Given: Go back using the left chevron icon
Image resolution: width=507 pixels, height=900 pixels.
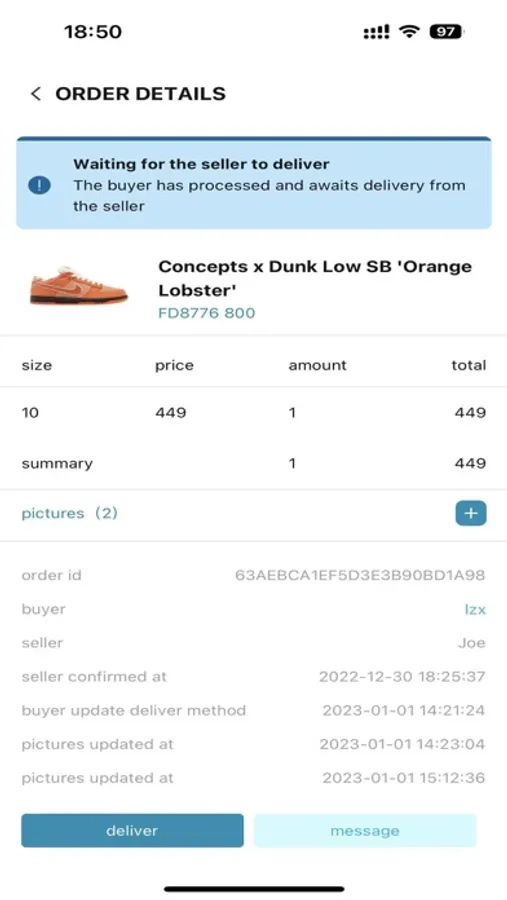Looking at the screenshot, I should point(36,94).
